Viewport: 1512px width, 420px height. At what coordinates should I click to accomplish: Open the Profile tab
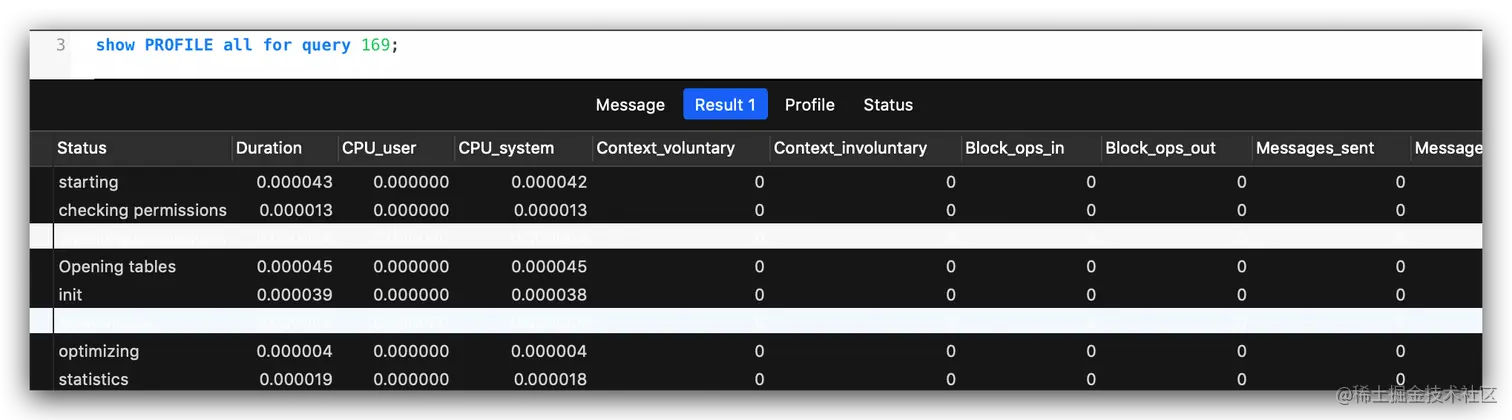pyautogui.click(x=810, y=105)
